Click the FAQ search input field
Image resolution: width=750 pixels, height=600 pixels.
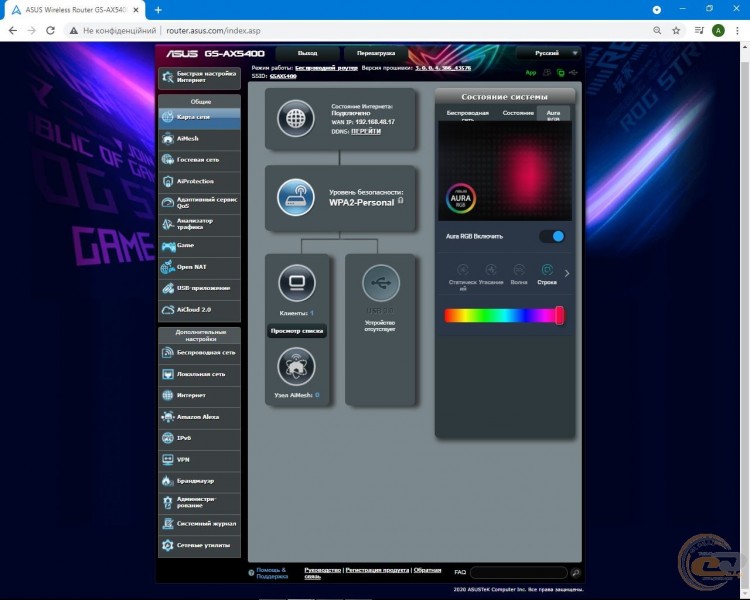tap(519, 572)
